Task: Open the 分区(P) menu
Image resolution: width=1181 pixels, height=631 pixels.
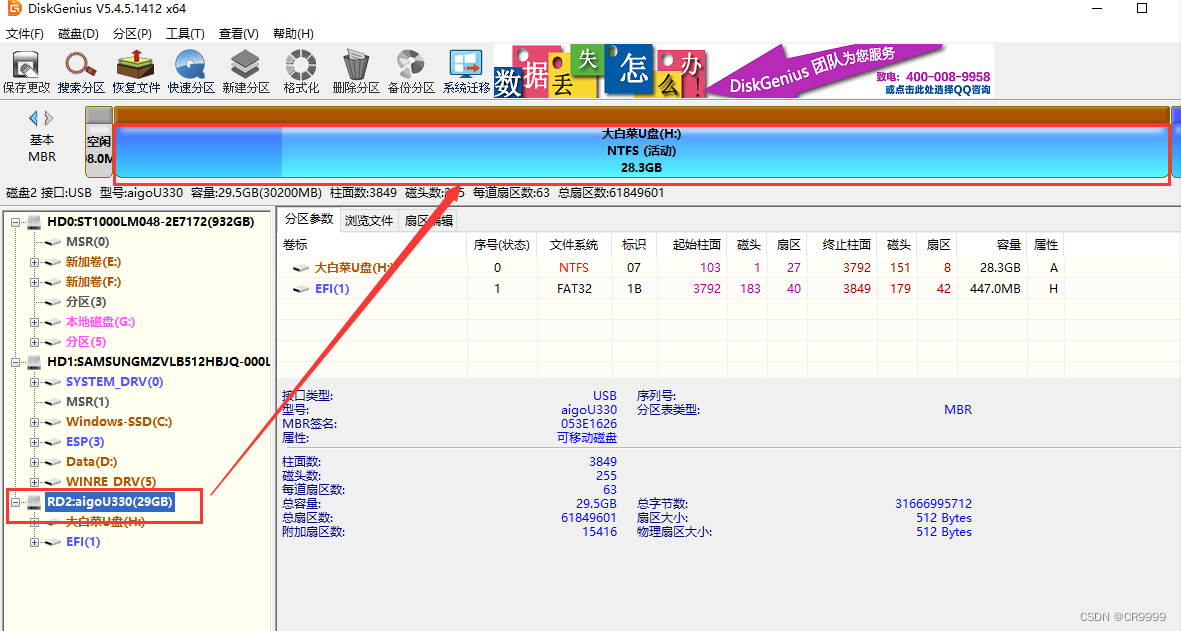Action: tap(133, 34)
